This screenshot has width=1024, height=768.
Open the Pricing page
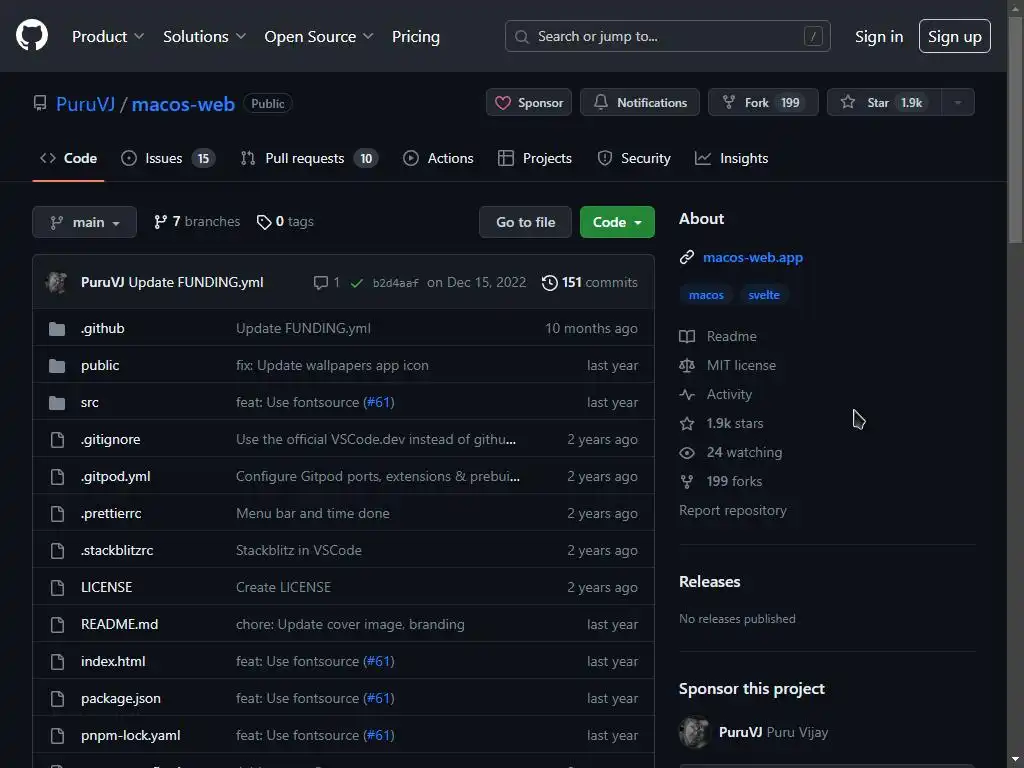(x=415, y=37)
